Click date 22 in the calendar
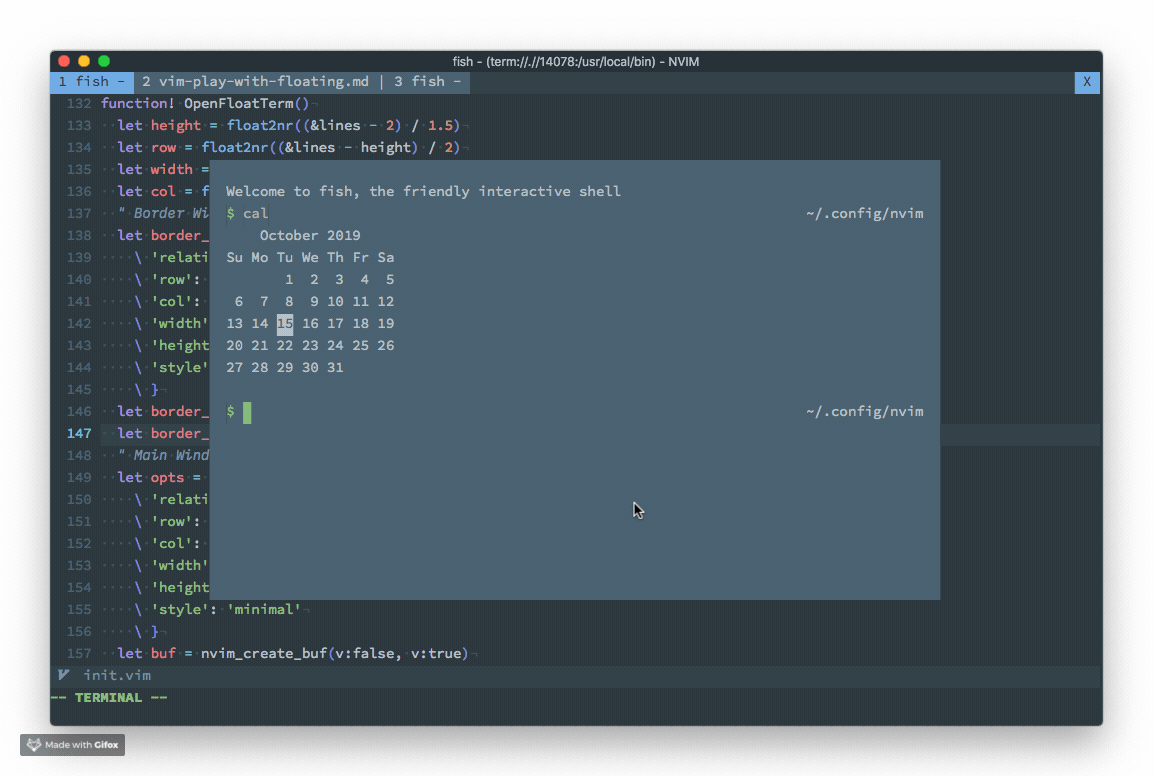 [x=285, y=345]
